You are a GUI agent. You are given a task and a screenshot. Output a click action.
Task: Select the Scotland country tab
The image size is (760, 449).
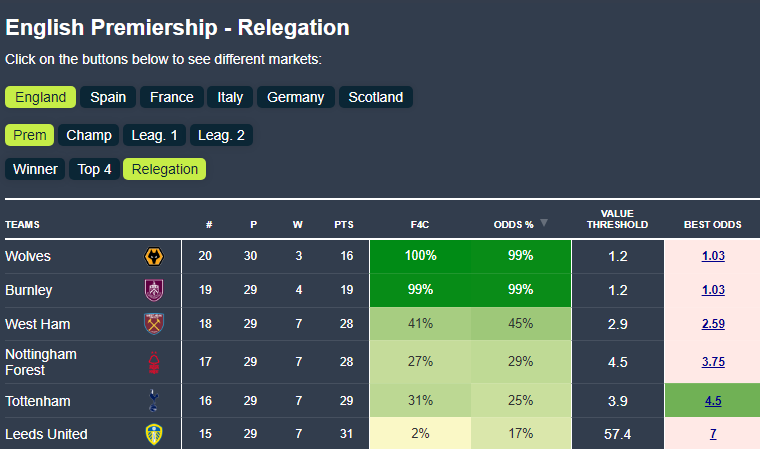pyautogui.click(x=376, y=97)
